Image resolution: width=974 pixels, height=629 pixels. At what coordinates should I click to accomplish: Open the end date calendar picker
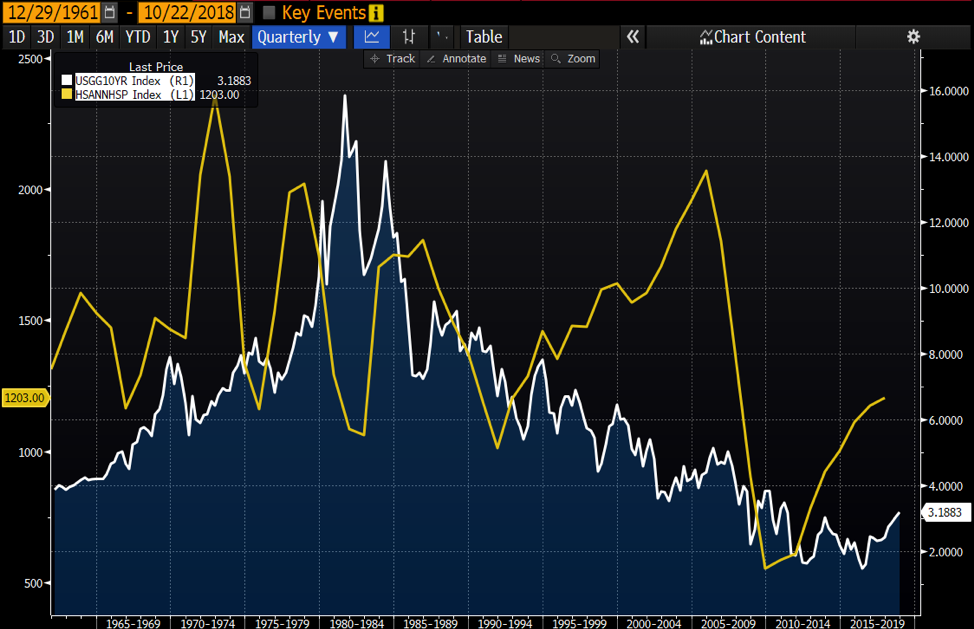pyautogui.click(x=245, y=13)
